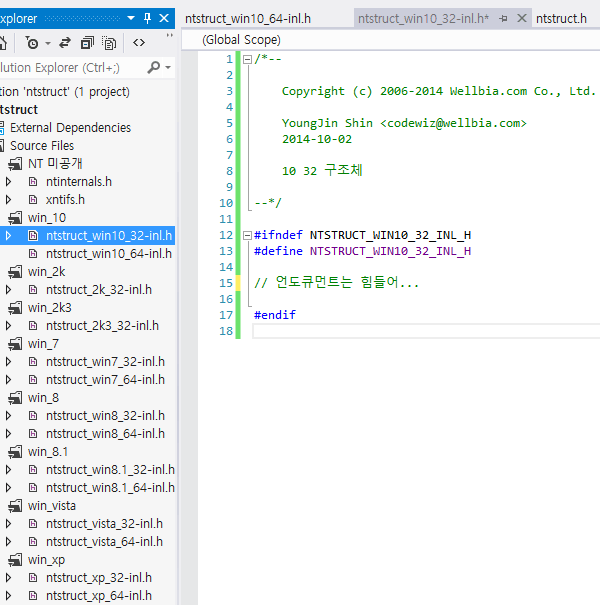Click the Solution Explorer search input field
This screenshot has width=600, height=605.
click(70, 67)
